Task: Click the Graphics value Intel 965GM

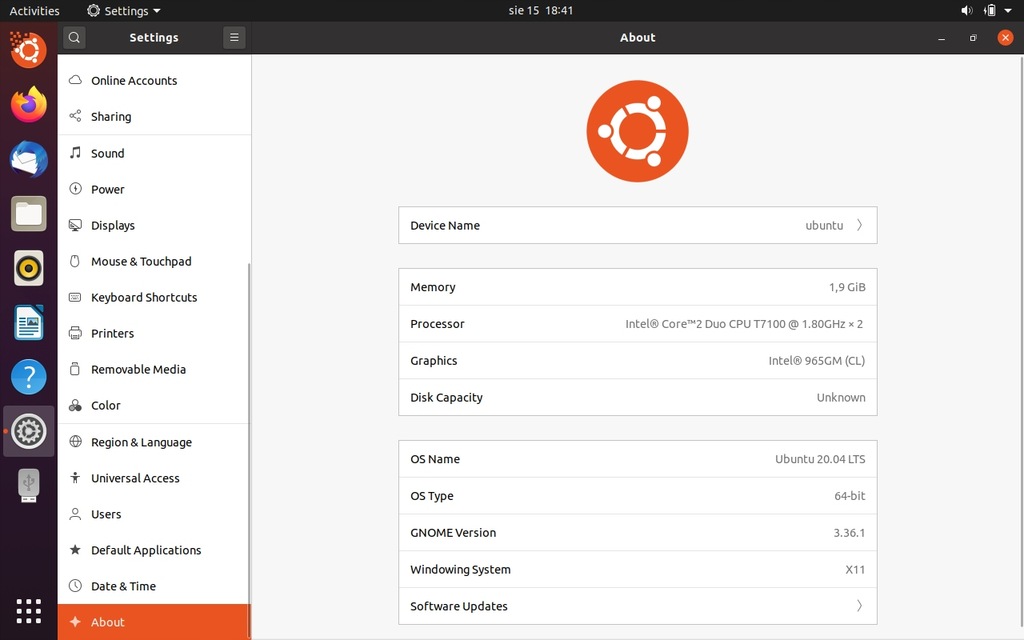Action: (x=816, y=360)
